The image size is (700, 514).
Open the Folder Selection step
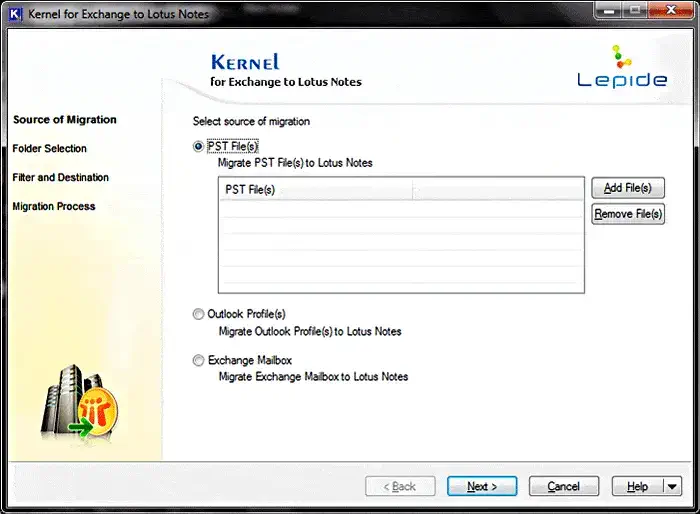click(50, 149)
